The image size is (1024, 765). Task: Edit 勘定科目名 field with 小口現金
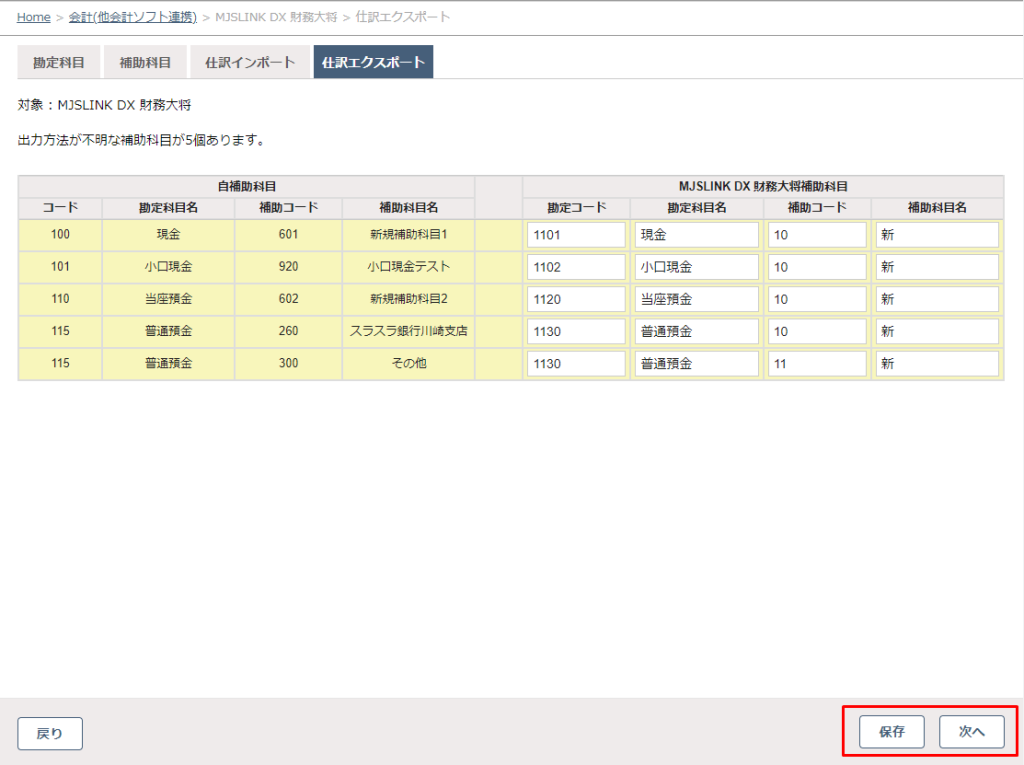tap(696, 267)
